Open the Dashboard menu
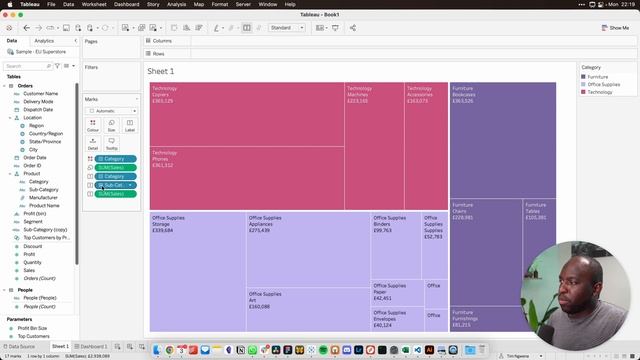640x360 pixels. pyautogui.click(x=127, y=4)
